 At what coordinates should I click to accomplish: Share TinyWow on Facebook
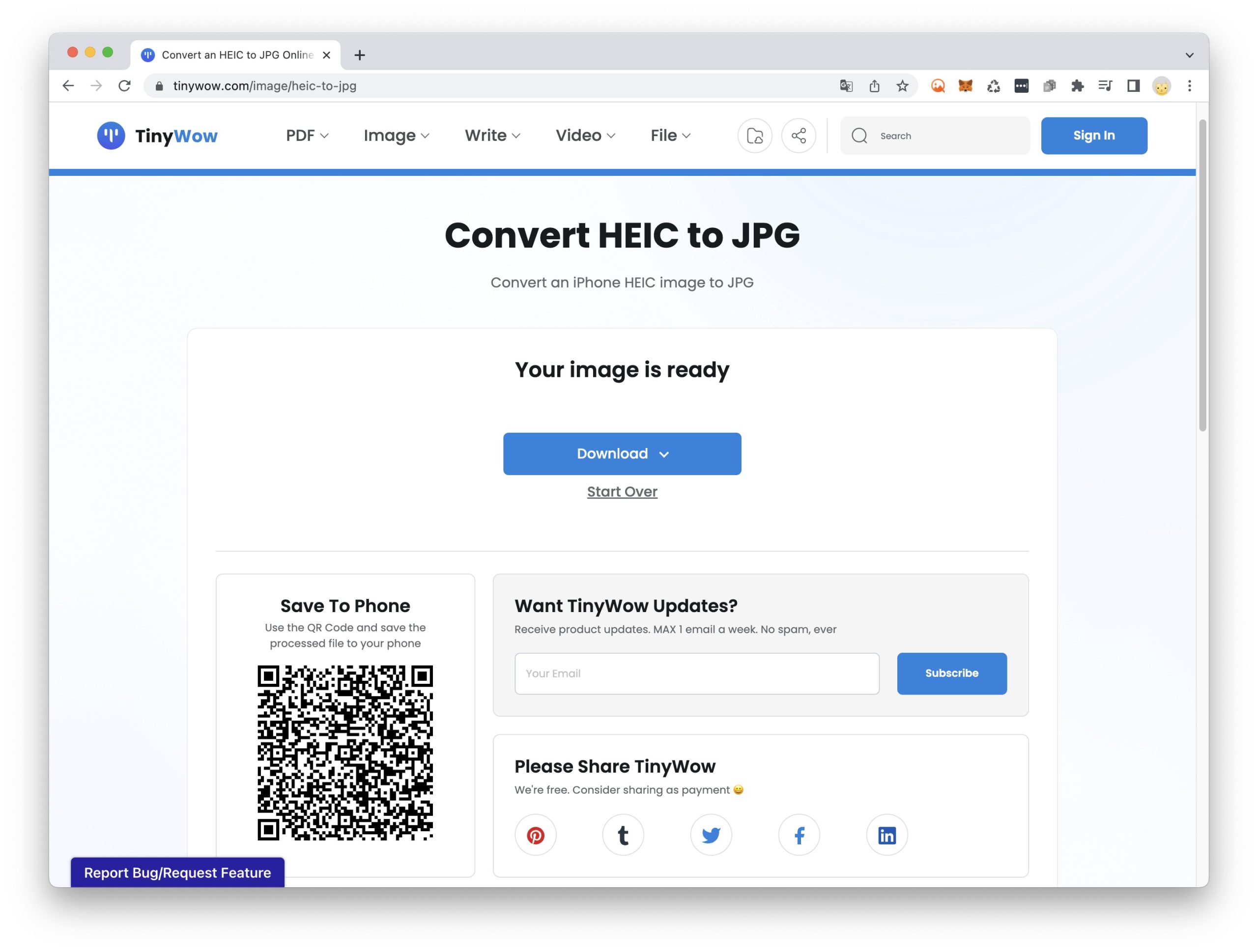tap(799, 835)
